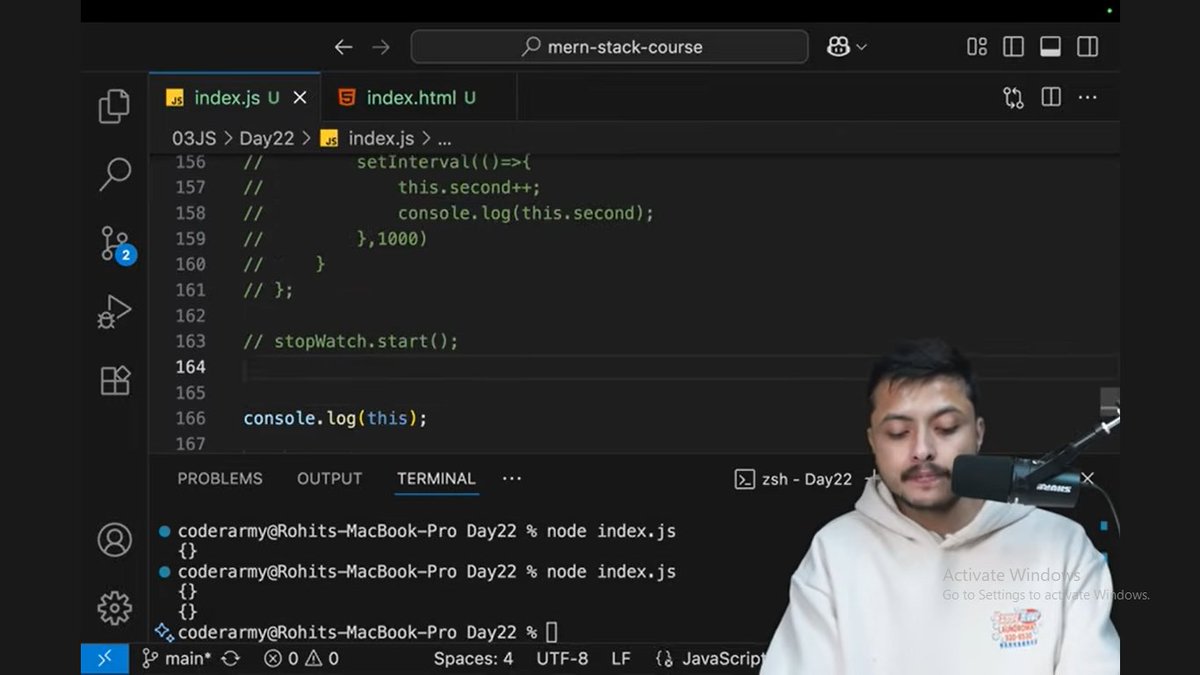Expand the Copilot dropdown chevron
The width and height of the screenshot is (1200, 675).
click(x=862, y=47)
